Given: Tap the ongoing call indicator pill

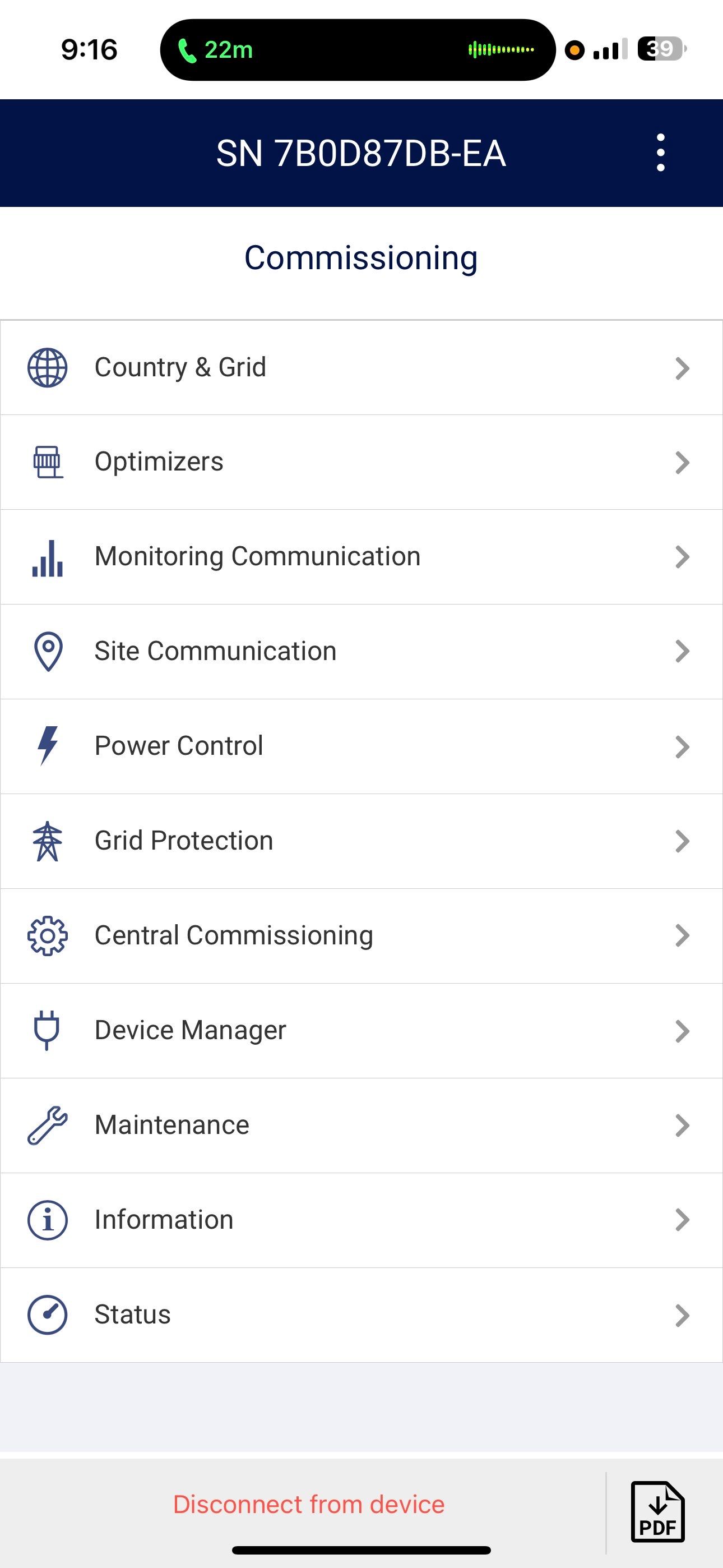Looking at the screenshot, I should (357, 50).
